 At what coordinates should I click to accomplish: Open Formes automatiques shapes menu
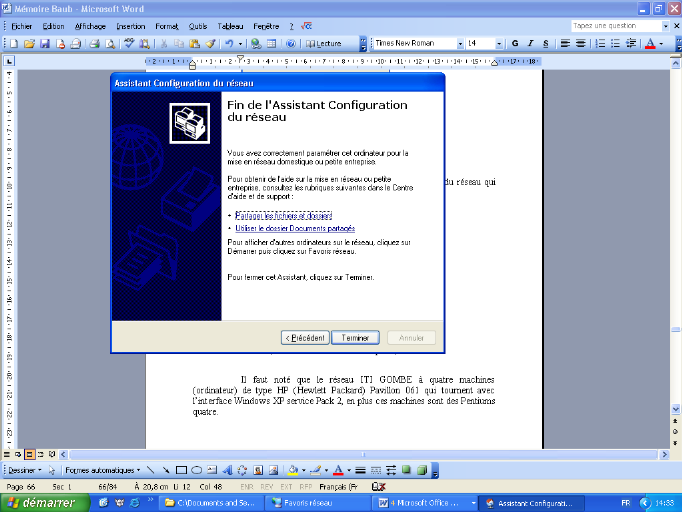[x=103, y=470]
